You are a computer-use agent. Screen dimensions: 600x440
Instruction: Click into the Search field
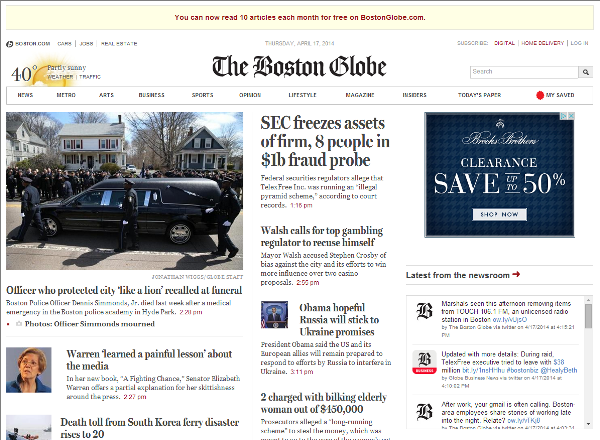point(524,72)
